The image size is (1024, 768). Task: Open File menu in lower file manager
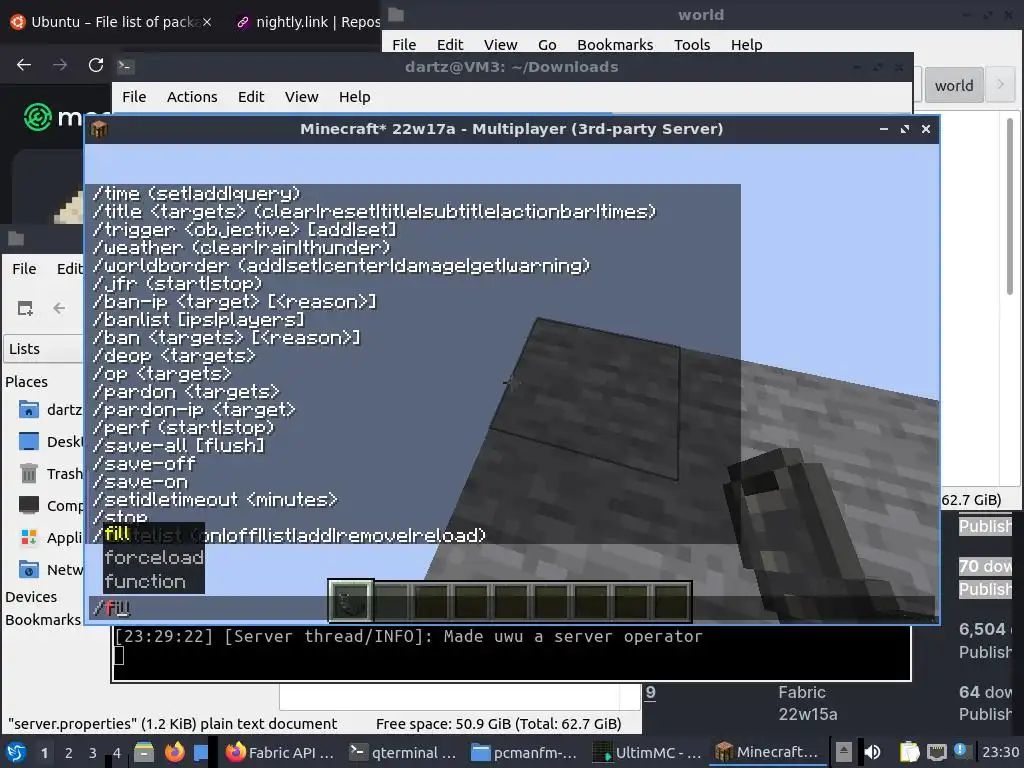[x=24, y=268]
